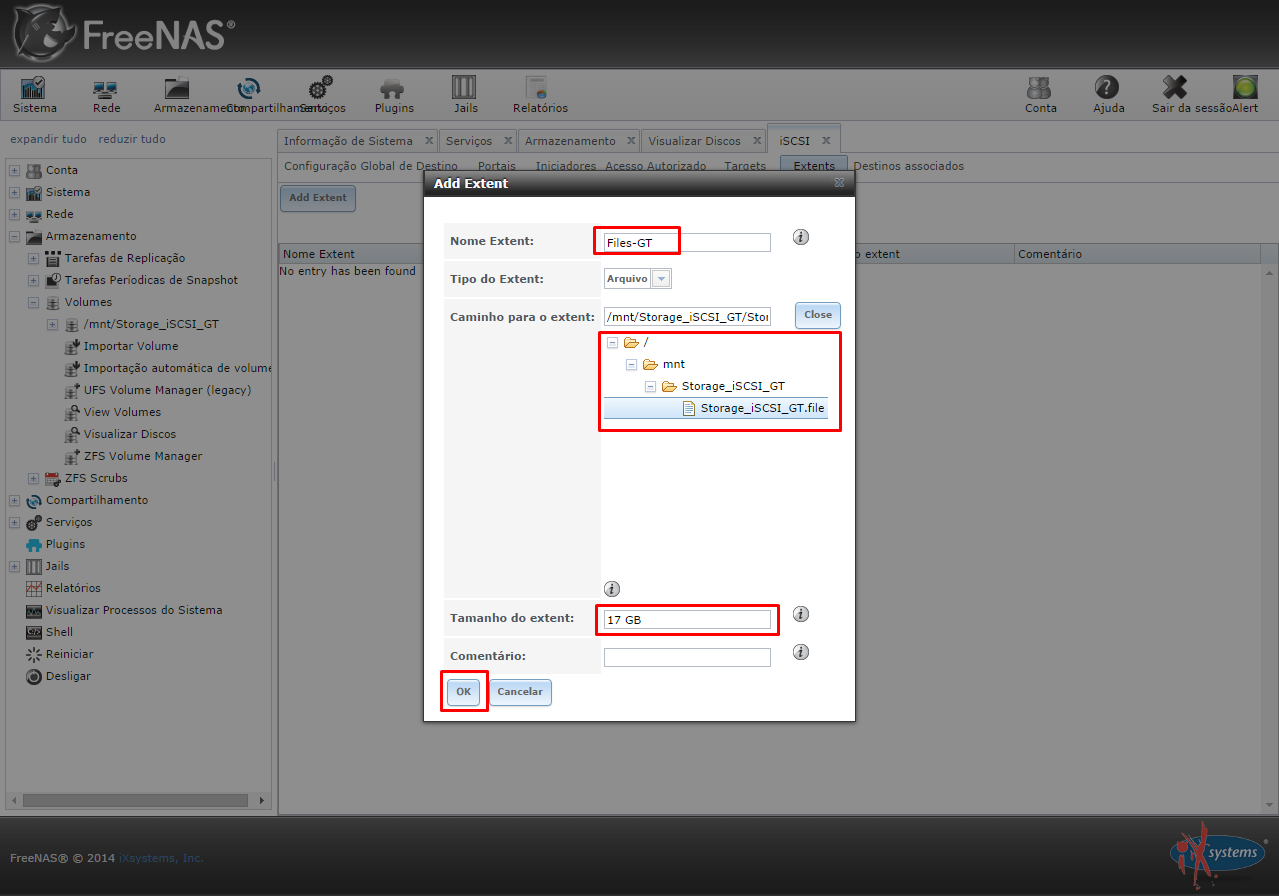Click info icon beside Nome Extent field
Viewport: 1279px width, 896px height.
click(800, 237)
